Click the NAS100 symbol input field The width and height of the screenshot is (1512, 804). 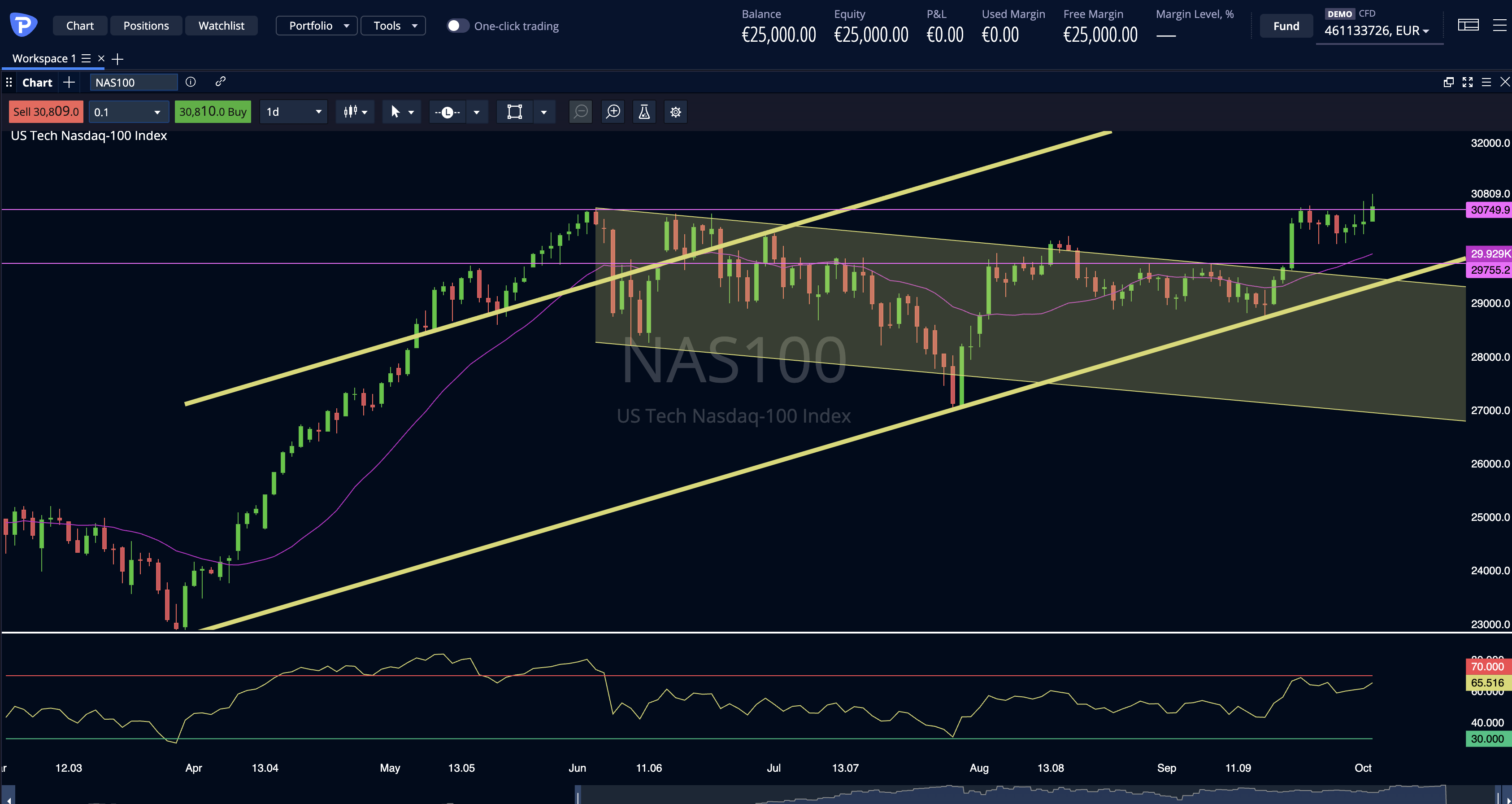point(134,82)
